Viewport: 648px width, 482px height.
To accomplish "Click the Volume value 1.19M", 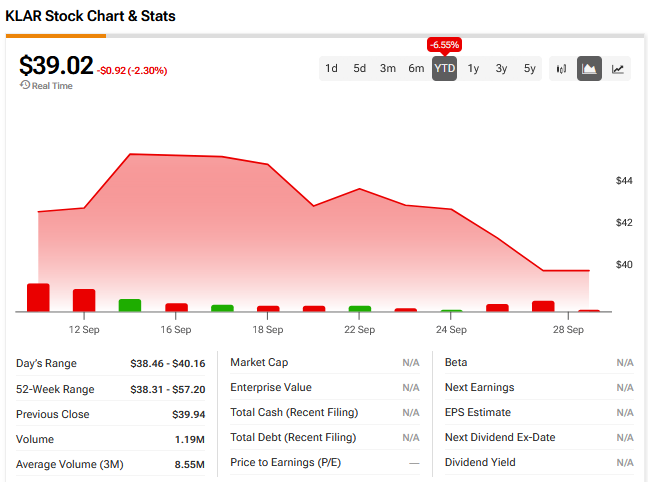I will tap(190, 439).
